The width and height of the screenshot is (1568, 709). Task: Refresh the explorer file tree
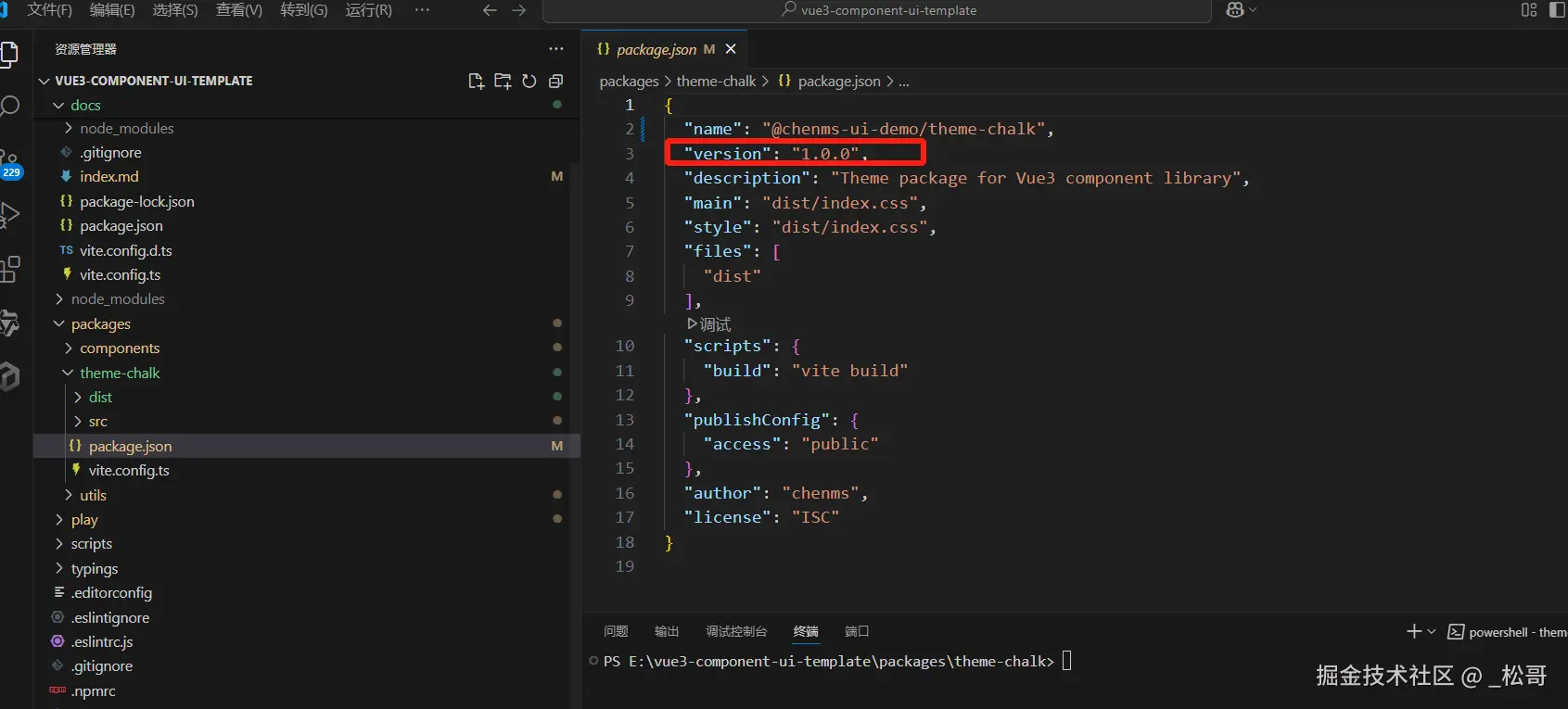(529, 82)
